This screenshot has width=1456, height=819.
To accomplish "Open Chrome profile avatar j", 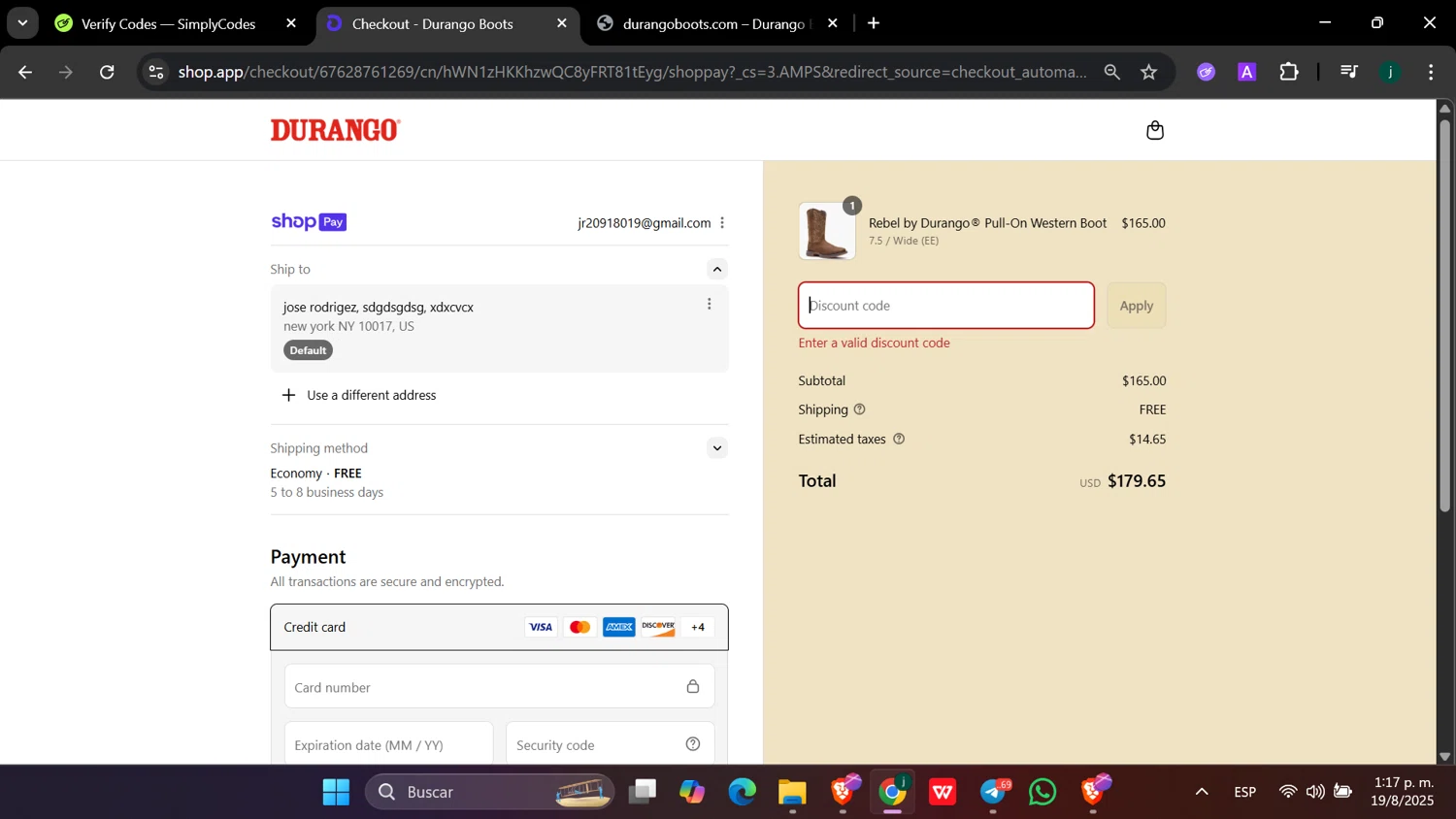I will point(1391,72).
